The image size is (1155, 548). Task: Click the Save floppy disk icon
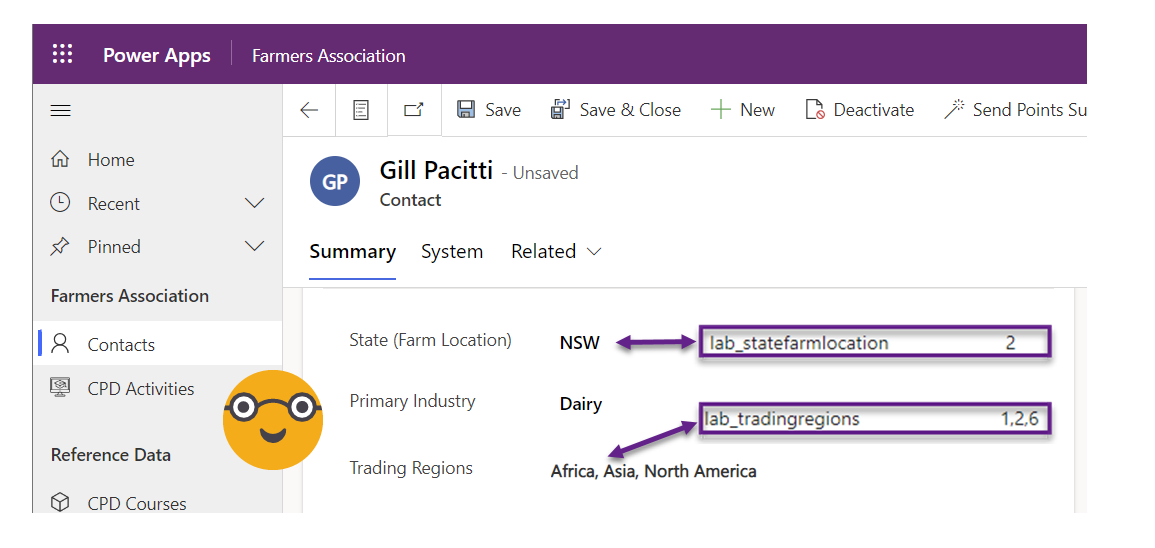click(x=466, y=110)
